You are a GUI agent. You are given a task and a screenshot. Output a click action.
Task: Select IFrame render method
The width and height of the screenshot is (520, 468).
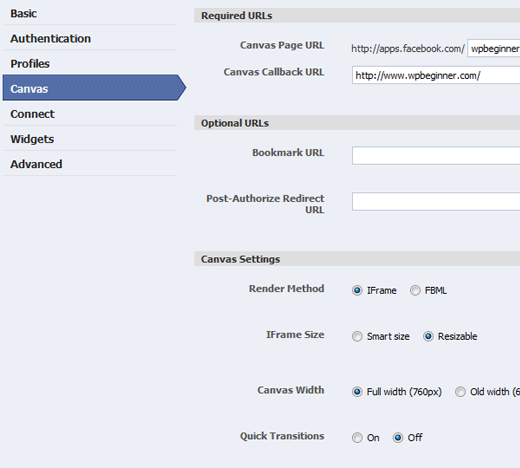[357, 290]
